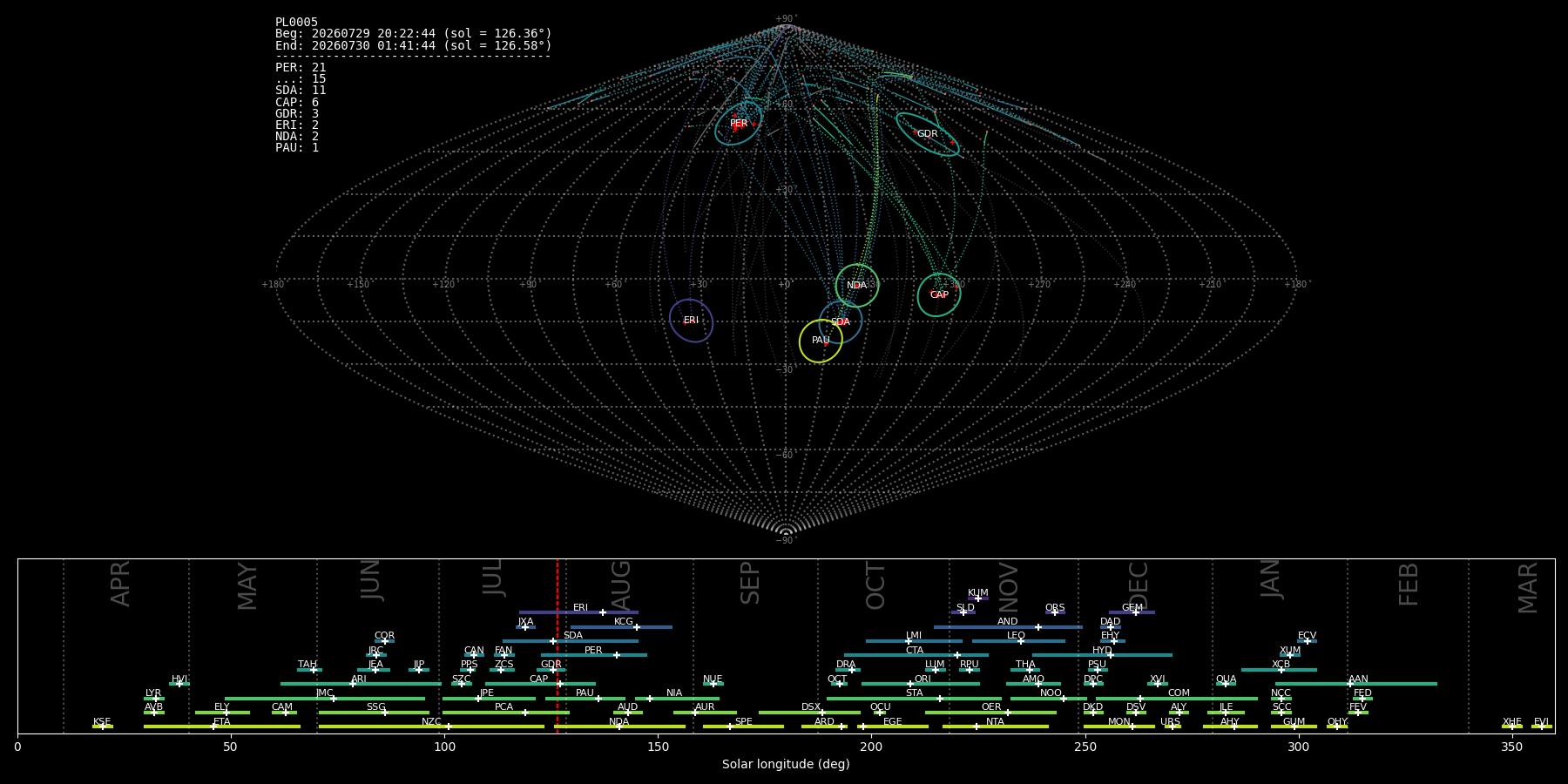Click the ARI shower label in timeline
This screenshot has width=1568, height=784.
point(359,679)
